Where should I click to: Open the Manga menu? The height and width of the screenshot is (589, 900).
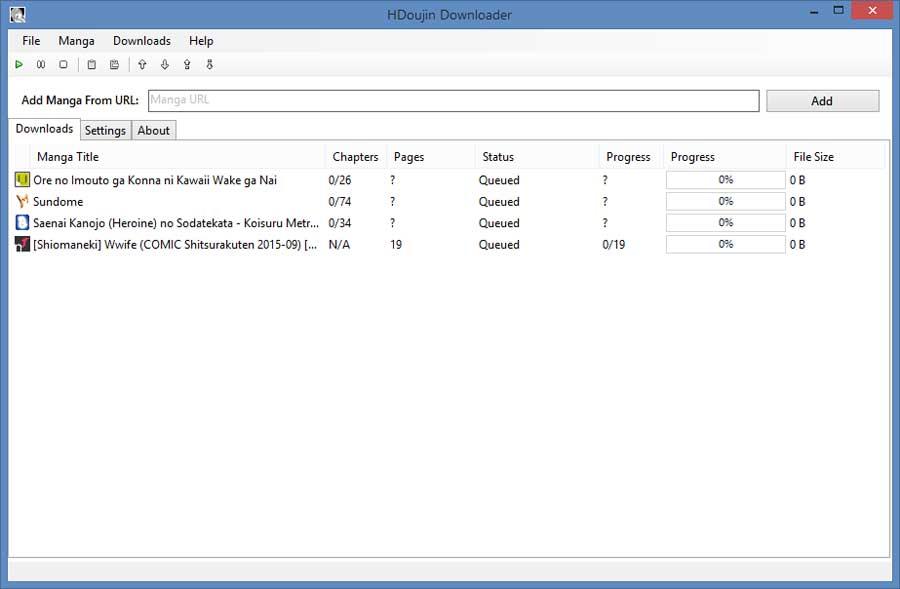[76, 41]
